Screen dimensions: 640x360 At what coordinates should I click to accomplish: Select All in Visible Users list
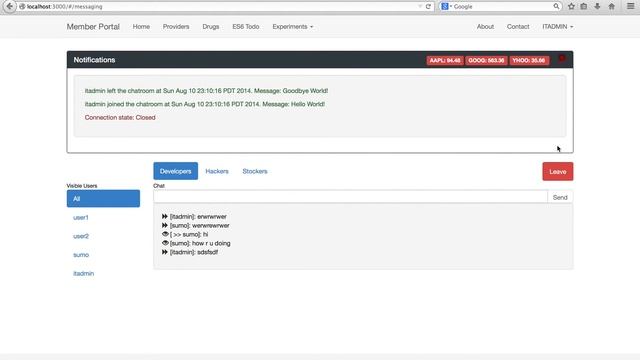(x=103, y=199)
